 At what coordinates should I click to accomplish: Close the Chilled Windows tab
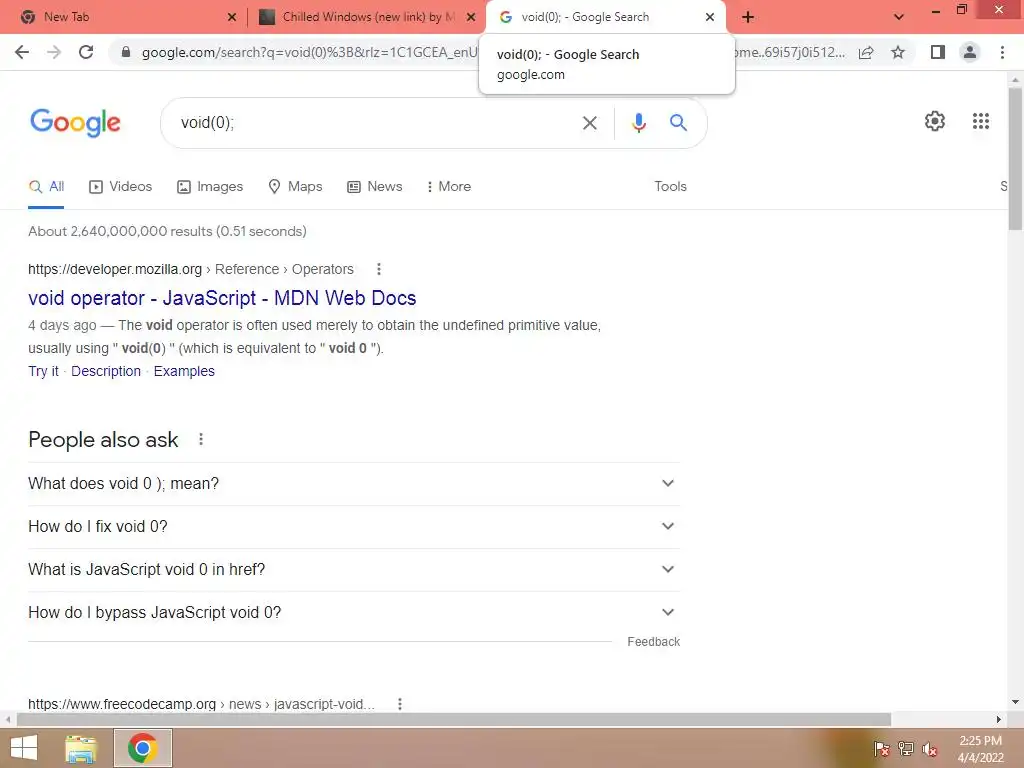(471, 17)
